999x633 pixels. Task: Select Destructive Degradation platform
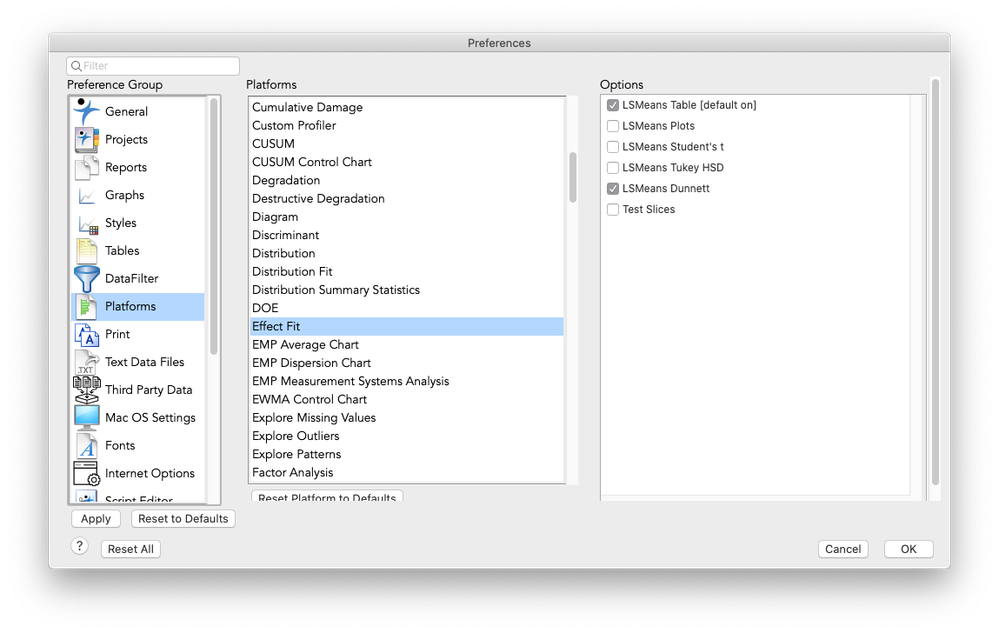pos(406,199)
